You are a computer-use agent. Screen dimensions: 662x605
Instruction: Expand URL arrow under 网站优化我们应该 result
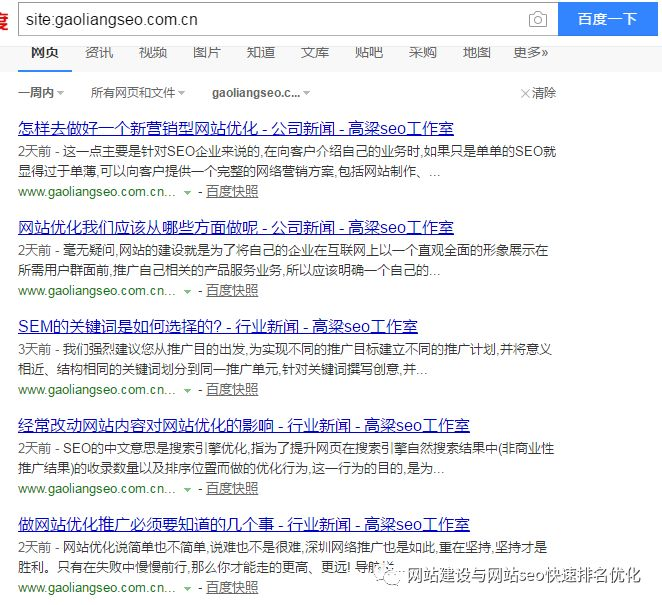(187, 292)
